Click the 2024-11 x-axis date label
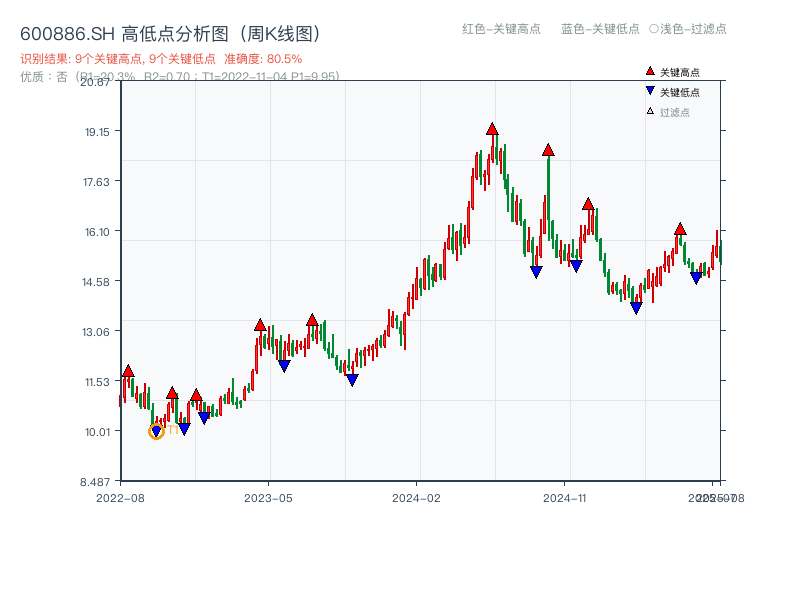 click(x=564, y=498)
